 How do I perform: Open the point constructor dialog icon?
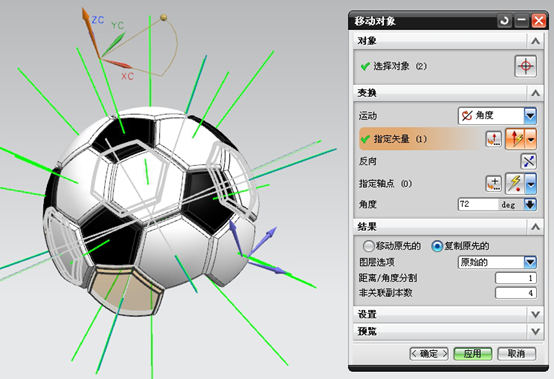(493, 184)
